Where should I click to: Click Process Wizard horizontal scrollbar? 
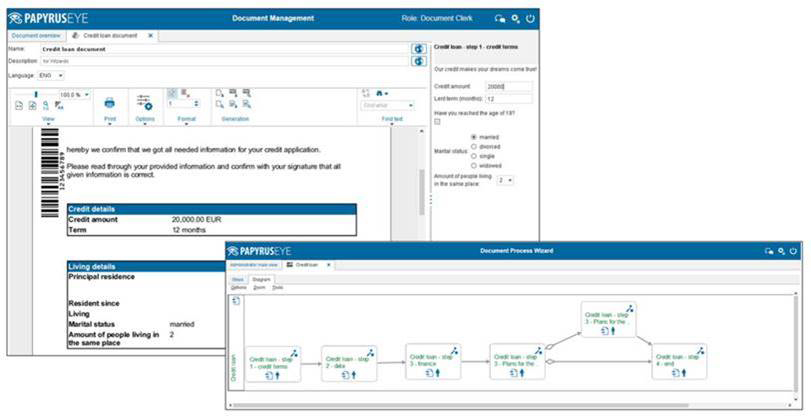tap(460, 405)
